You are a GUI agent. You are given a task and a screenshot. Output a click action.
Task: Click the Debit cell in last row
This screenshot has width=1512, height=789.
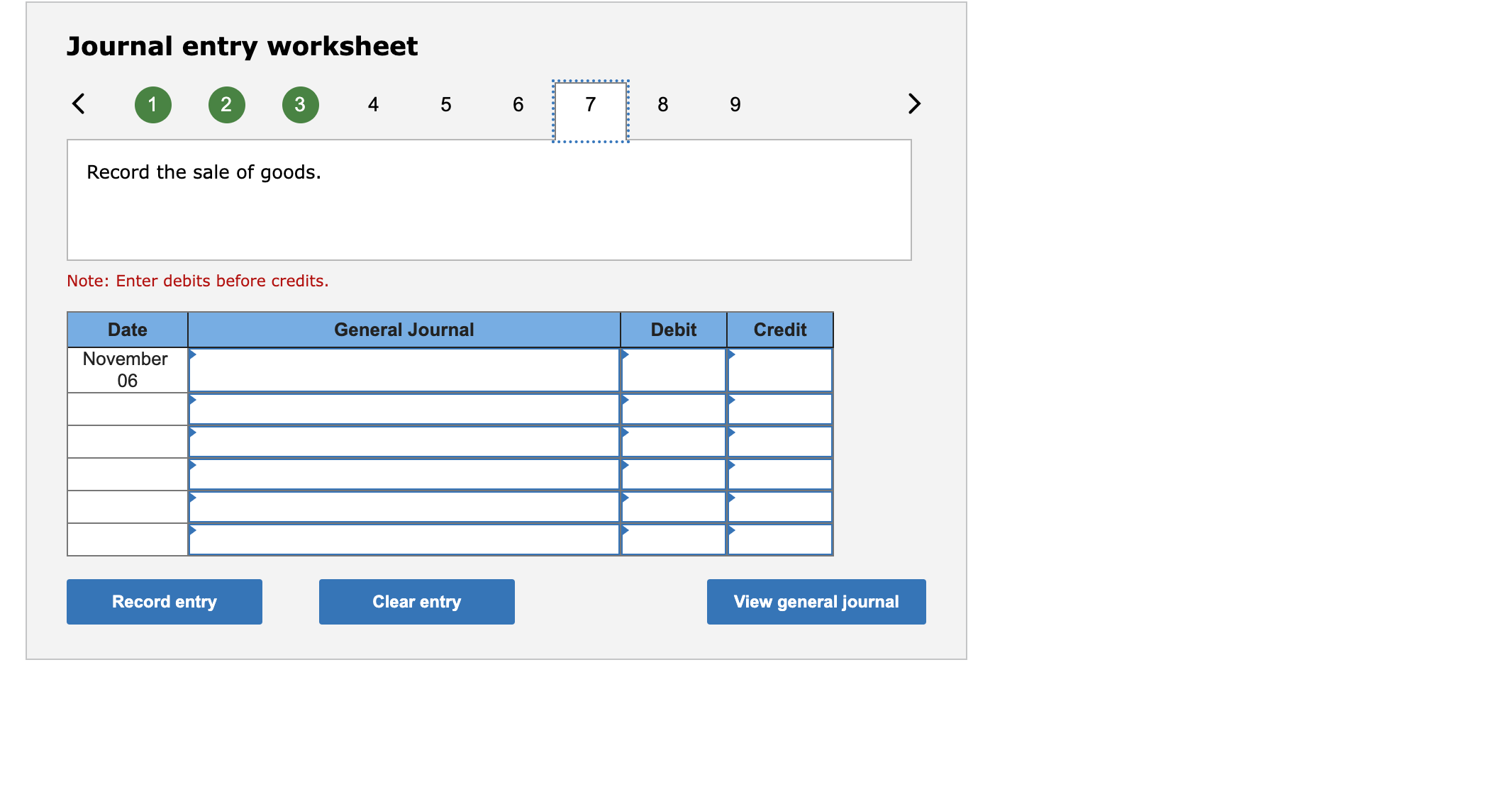tap(674, 540)
